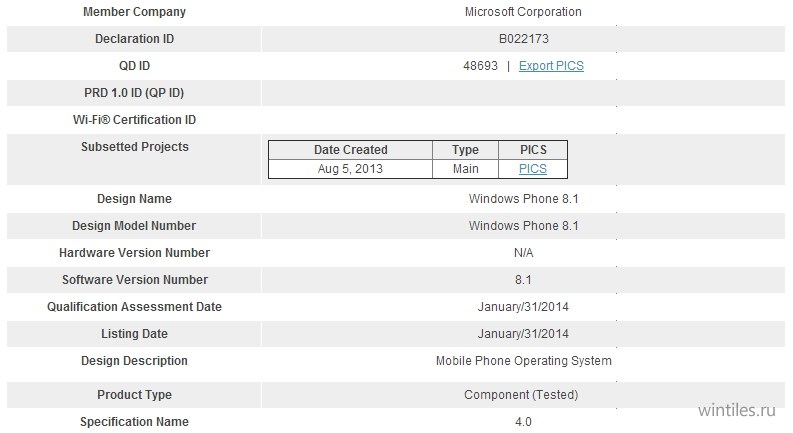Viewport: 793px width, 433px height.
Task: Open the Export PICS link
Action: [x=551, y=66]
